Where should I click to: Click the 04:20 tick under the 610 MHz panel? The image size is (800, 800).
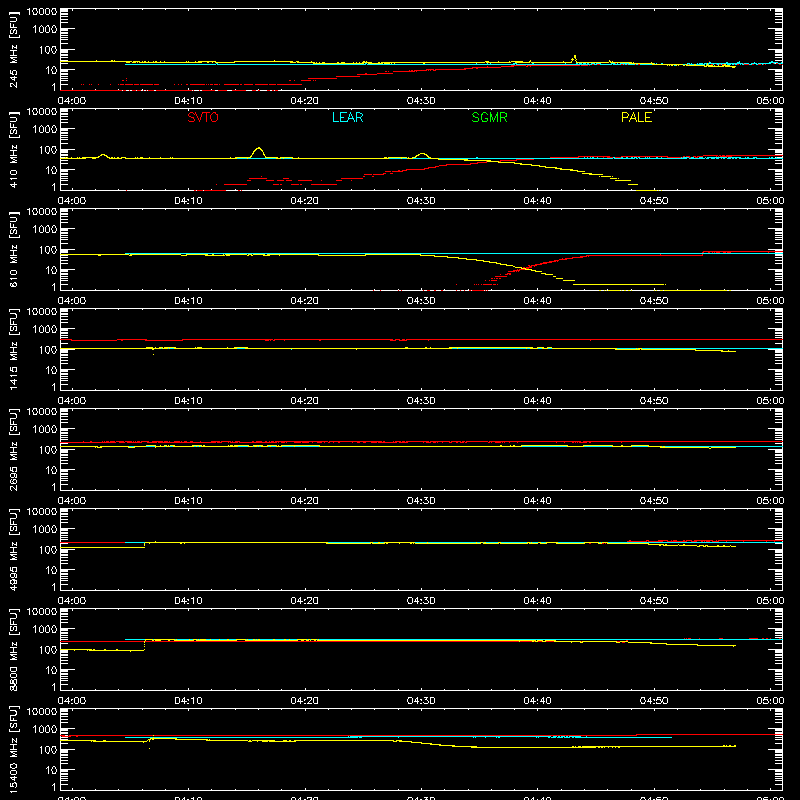[305, 301]
